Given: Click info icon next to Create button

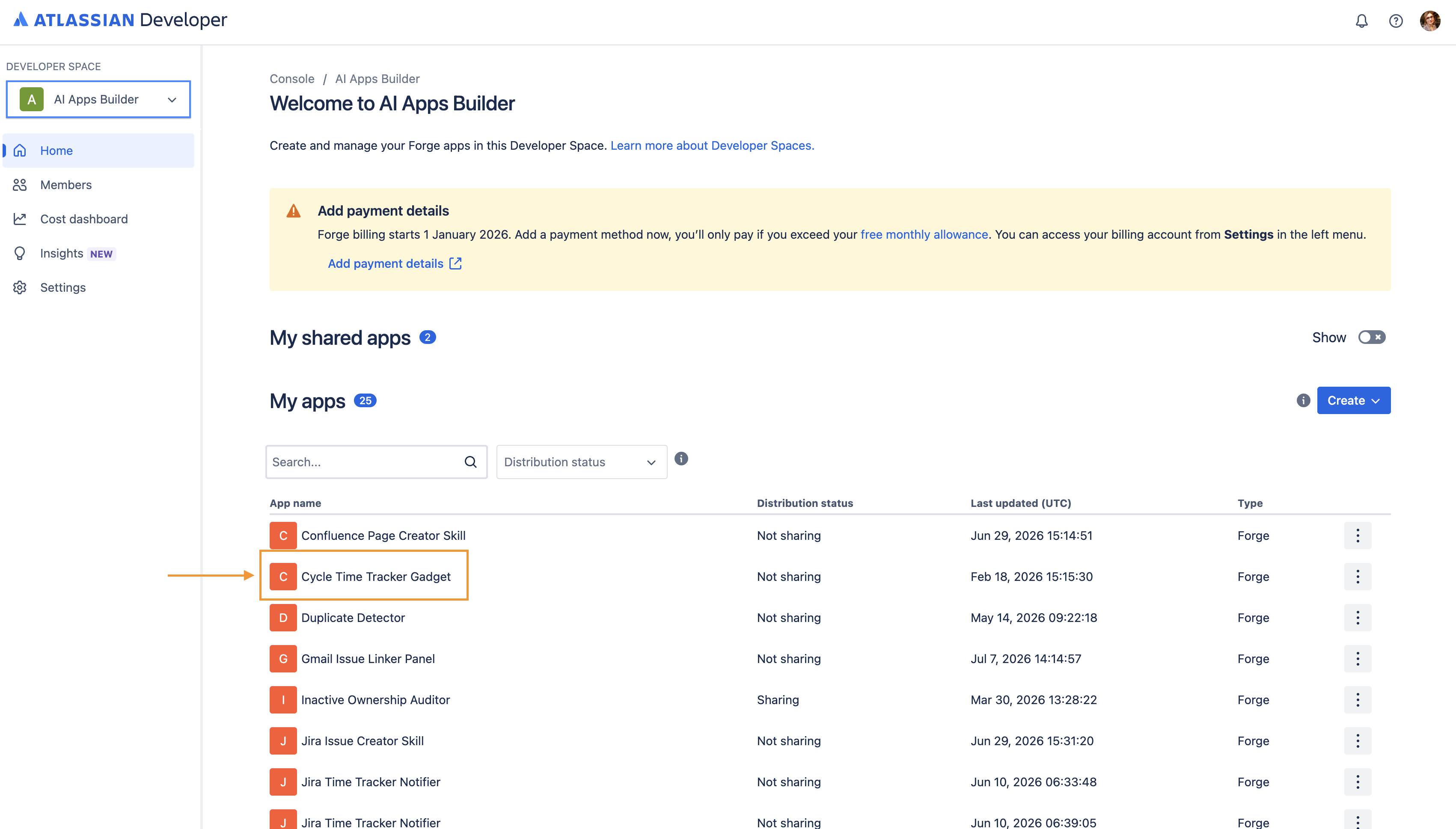Looking at the screenshot, I should click(1303, 400).
